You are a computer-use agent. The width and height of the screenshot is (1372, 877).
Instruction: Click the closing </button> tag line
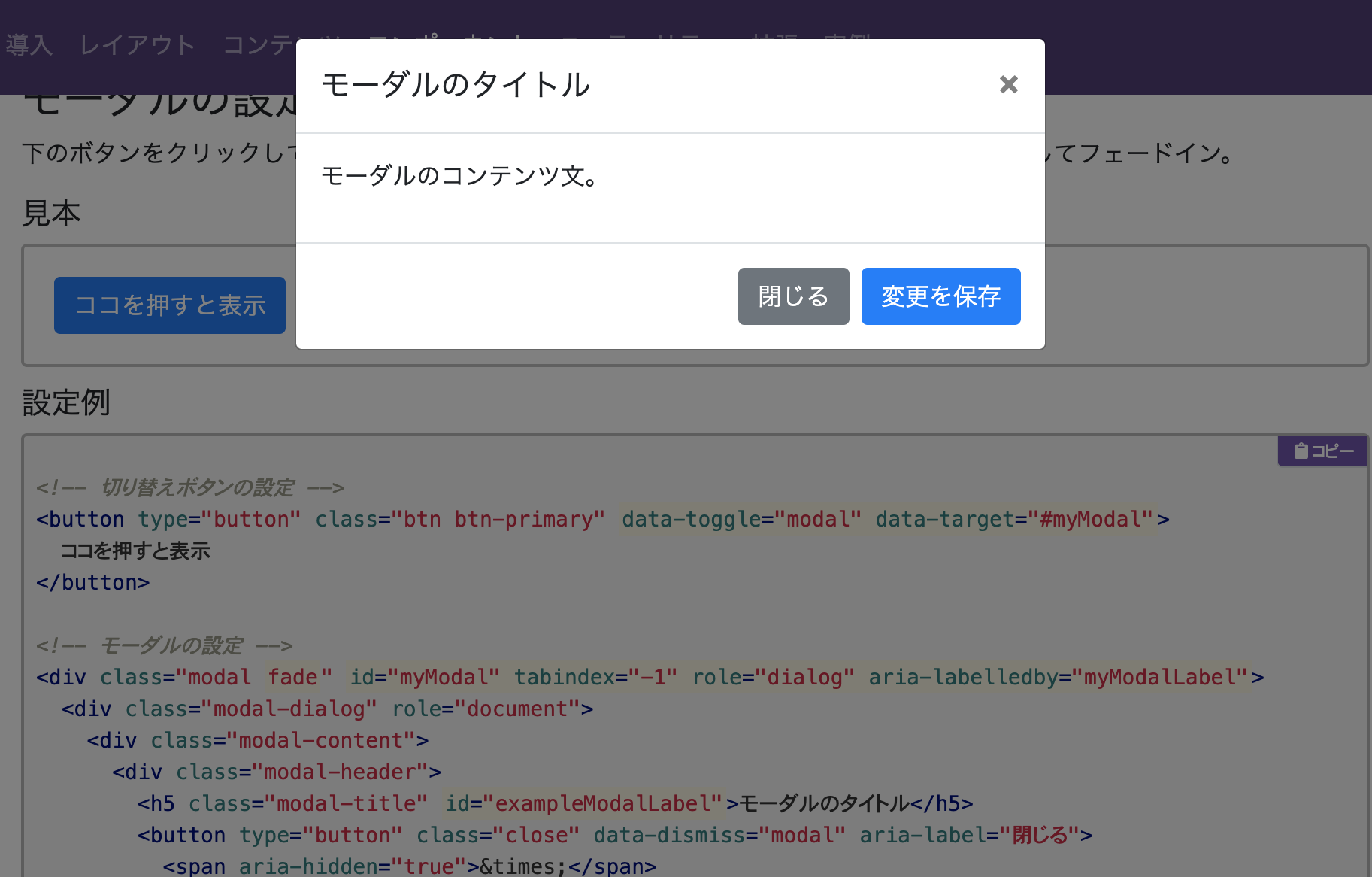coord(93,582)
